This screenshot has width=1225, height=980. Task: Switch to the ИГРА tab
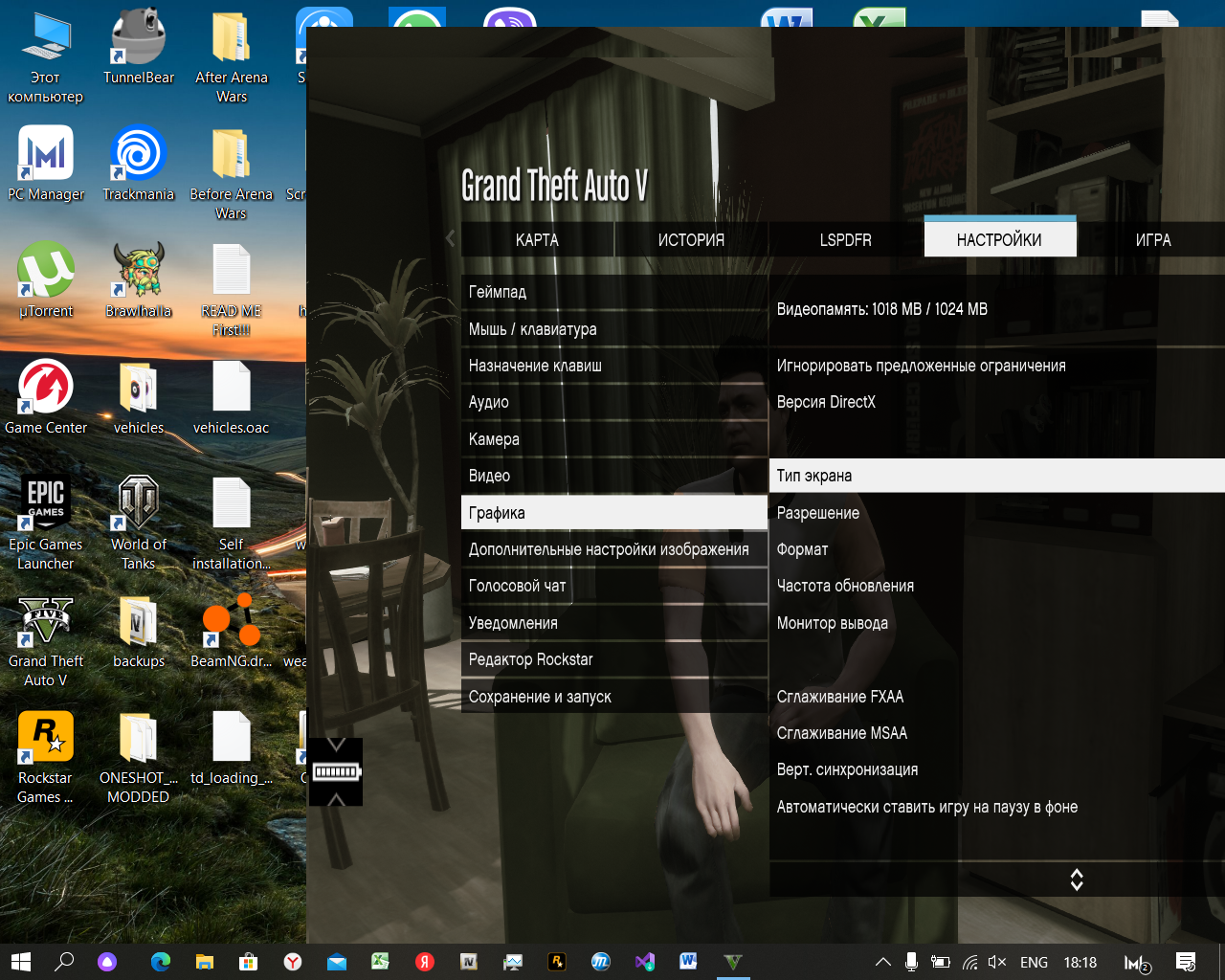(1153, 239)
